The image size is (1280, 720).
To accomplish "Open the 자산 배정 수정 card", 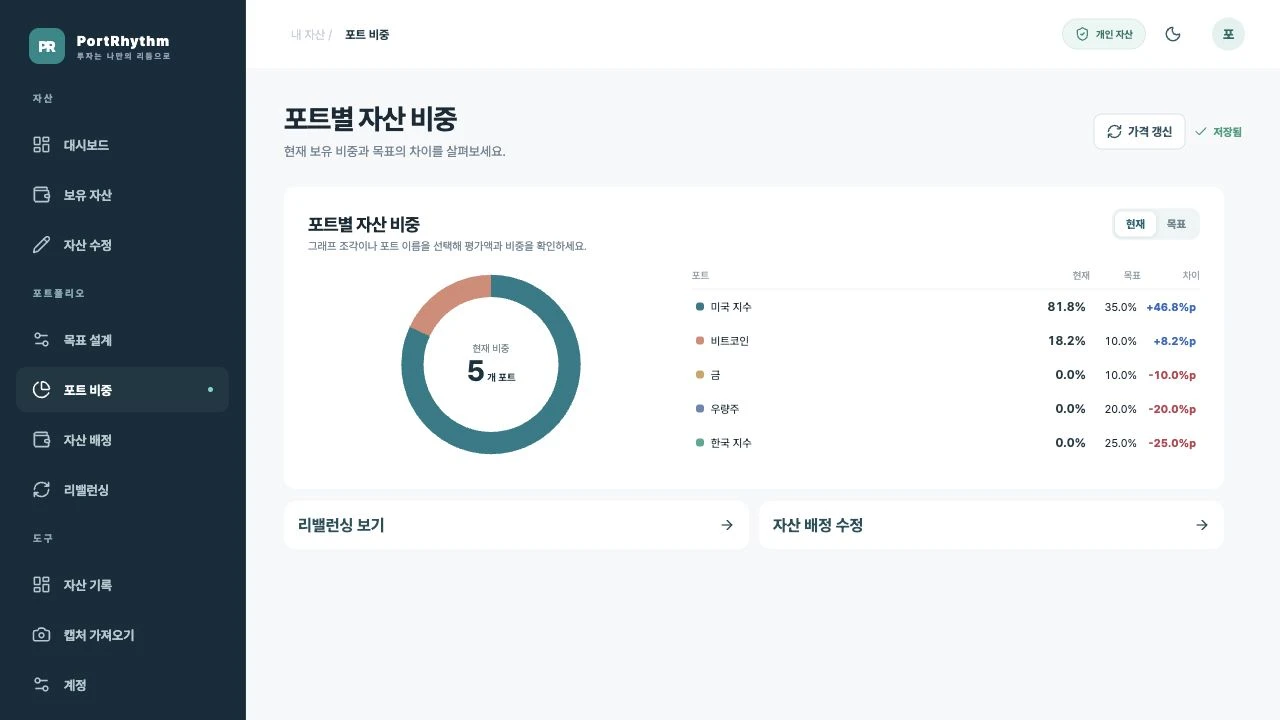I will (991, 525).
